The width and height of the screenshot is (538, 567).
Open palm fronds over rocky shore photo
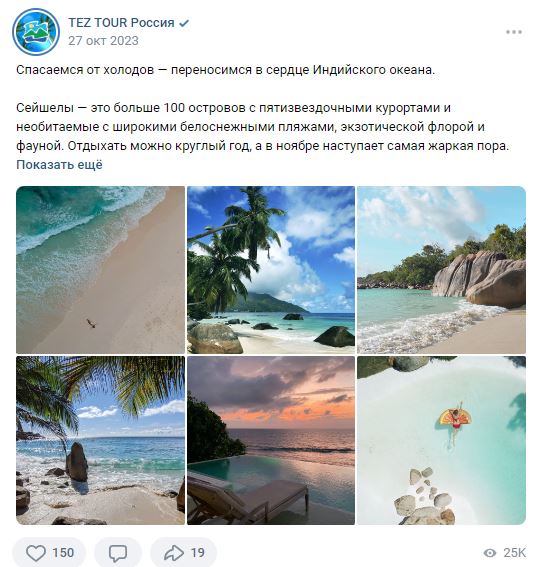tap(101, 440)
